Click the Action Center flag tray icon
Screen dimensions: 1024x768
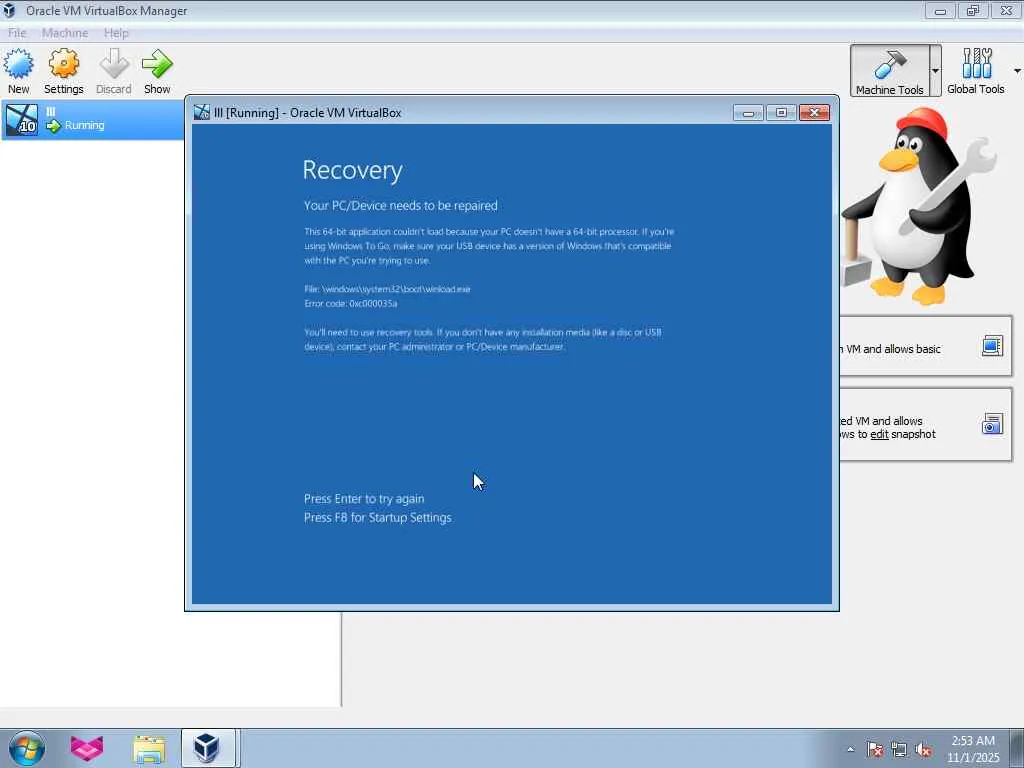tap(875, 749)
